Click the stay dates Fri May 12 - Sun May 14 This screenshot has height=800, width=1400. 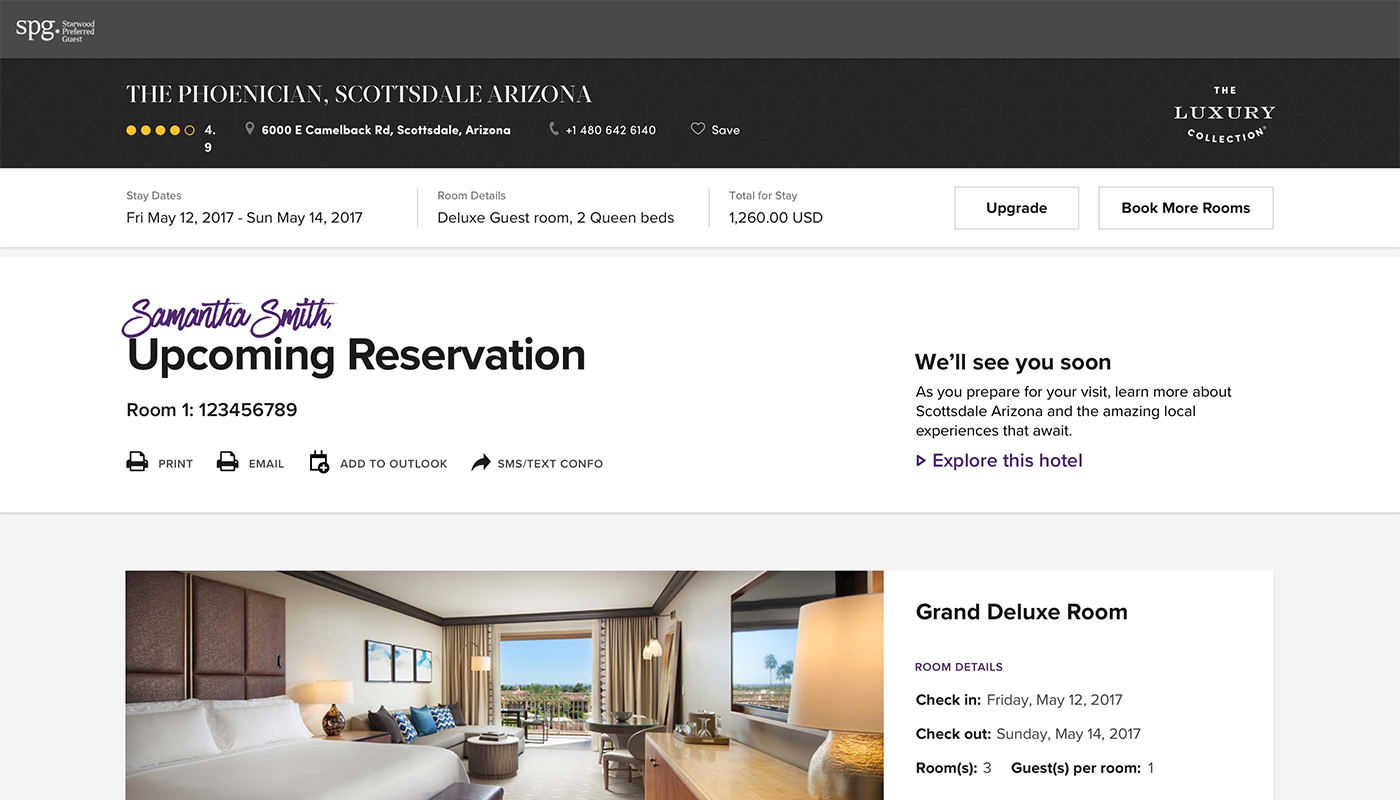244,218
